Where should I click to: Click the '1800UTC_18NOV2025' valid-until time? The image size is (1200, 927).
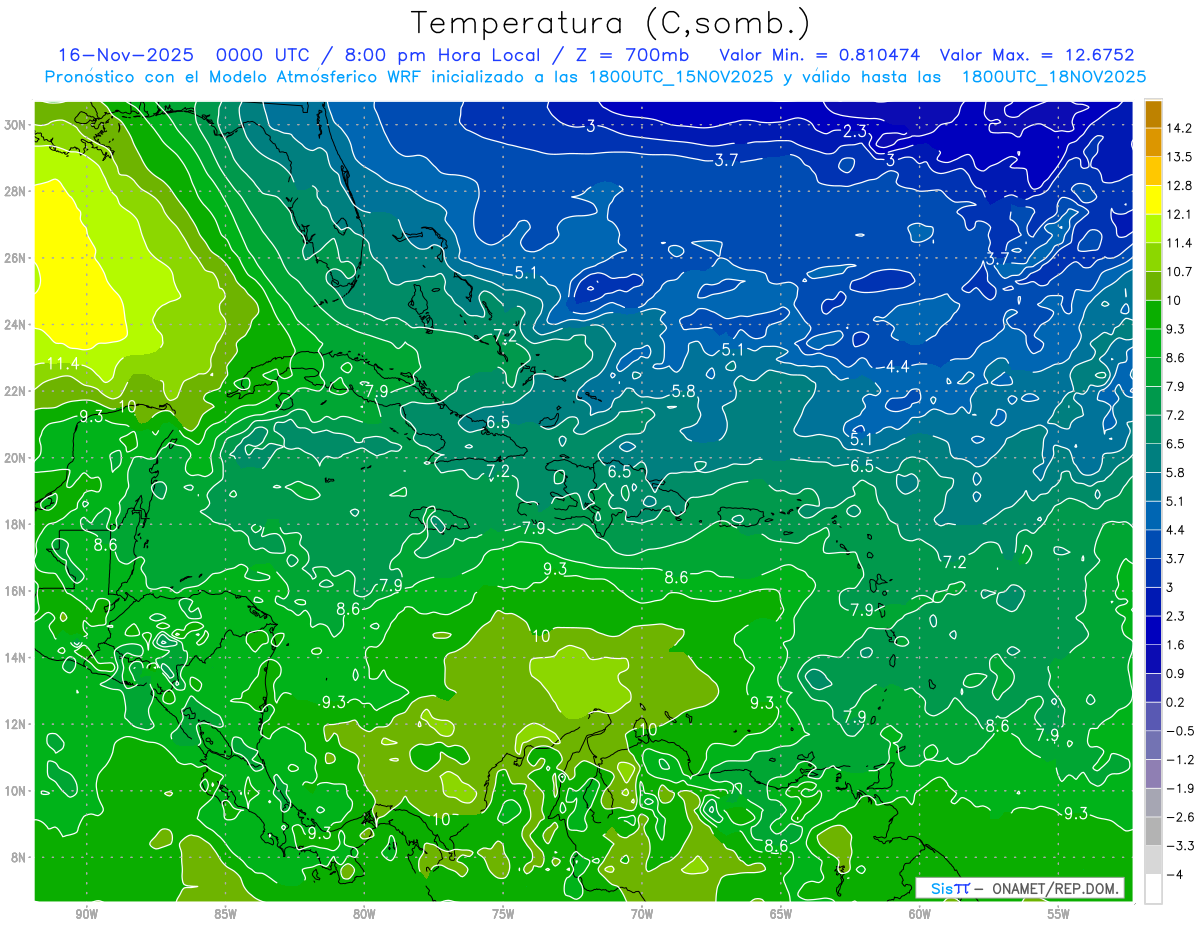click(x=1053, y=77)
